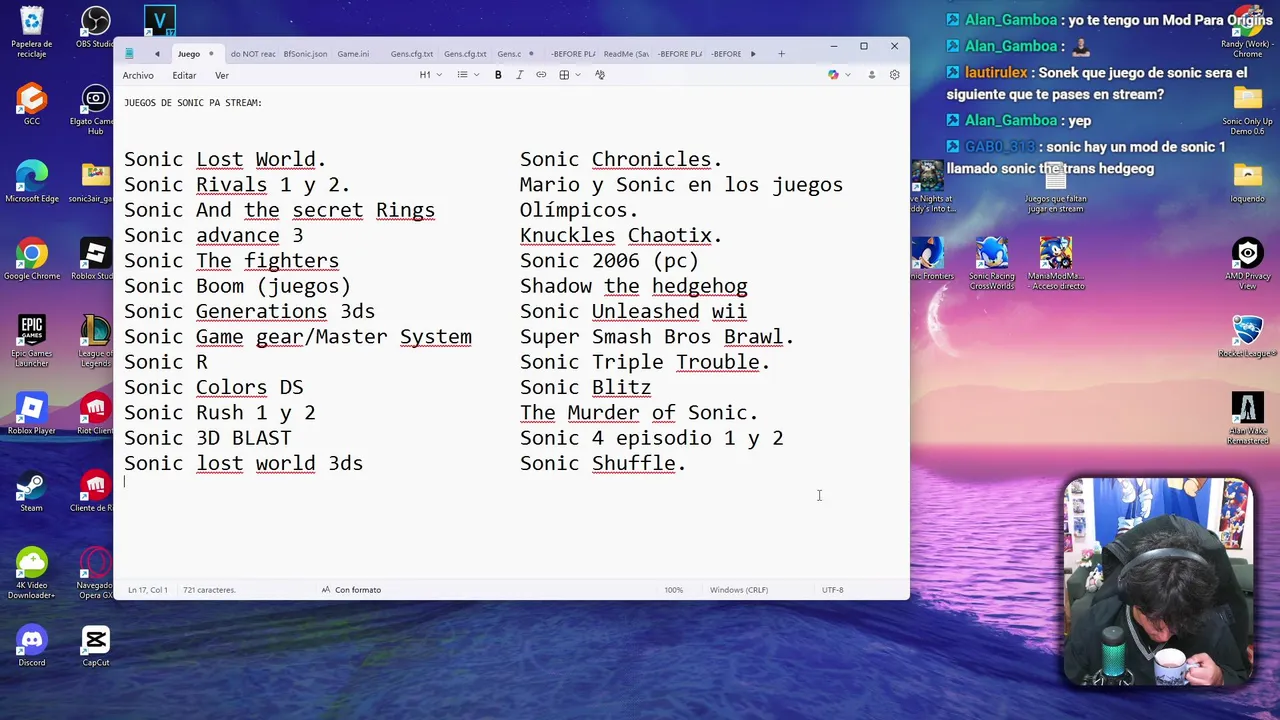Open the Discord desktop icon
Viewport: 1280px width, 720px height.
(32, 645)
